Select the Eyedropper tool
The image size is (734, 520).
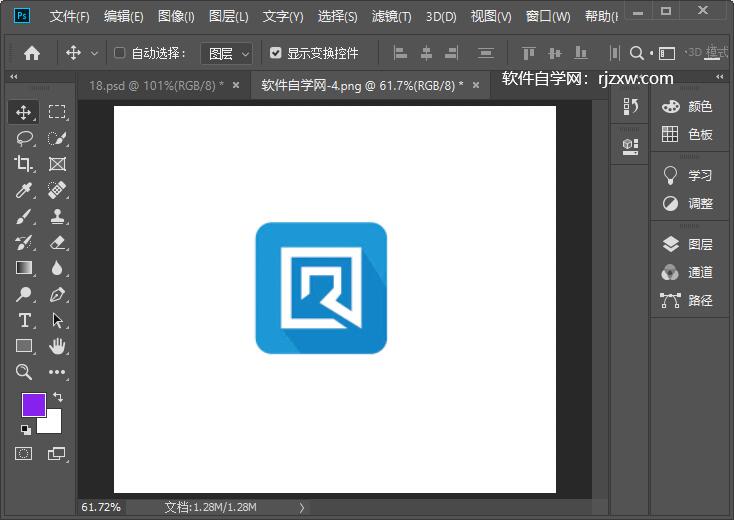(23, 190)
